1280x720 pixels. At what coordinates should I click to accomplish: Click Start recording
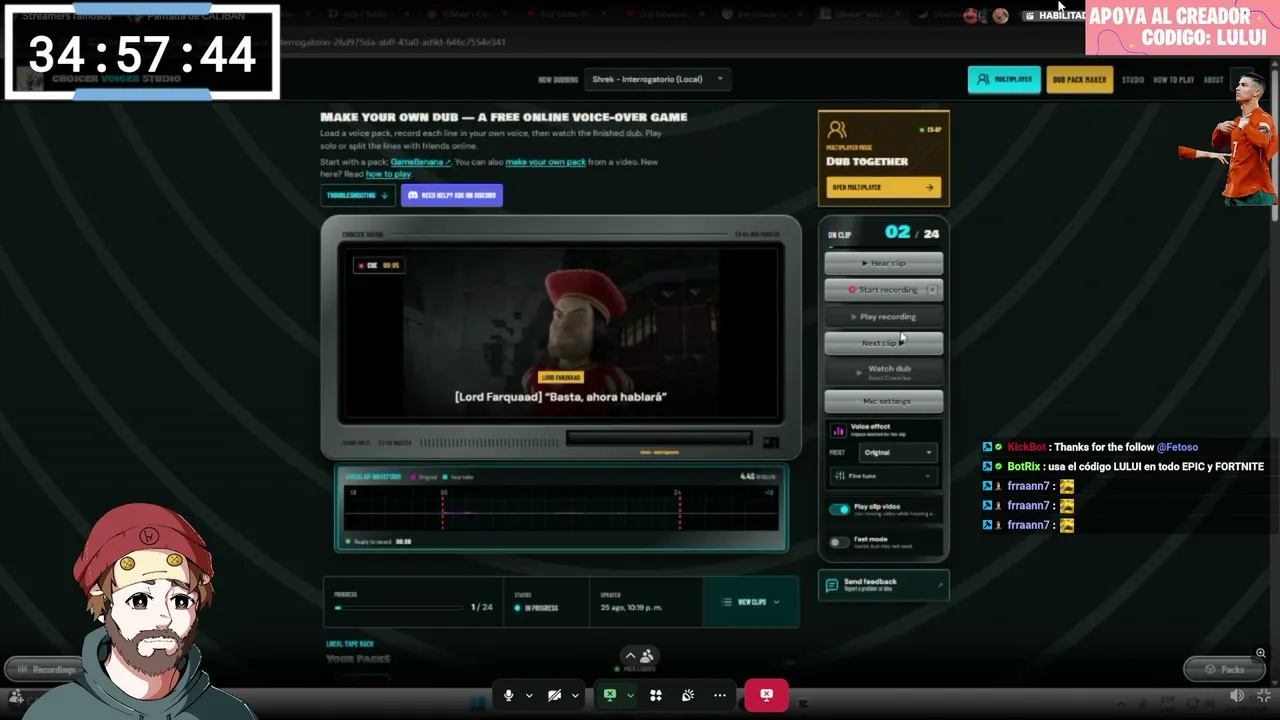tap(883, 290)
